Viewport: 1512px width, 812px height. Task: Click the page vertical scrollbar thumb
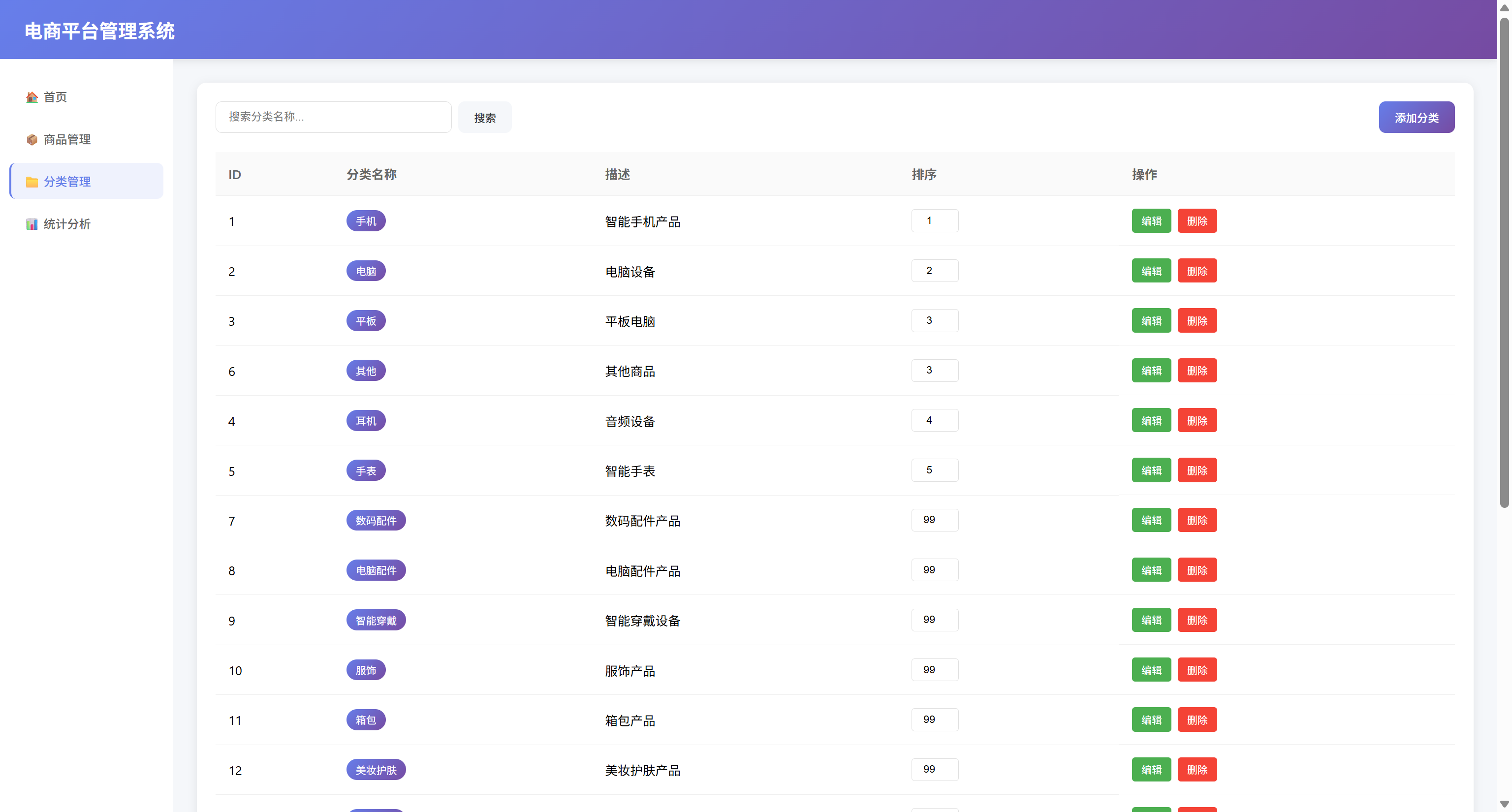1504,262
